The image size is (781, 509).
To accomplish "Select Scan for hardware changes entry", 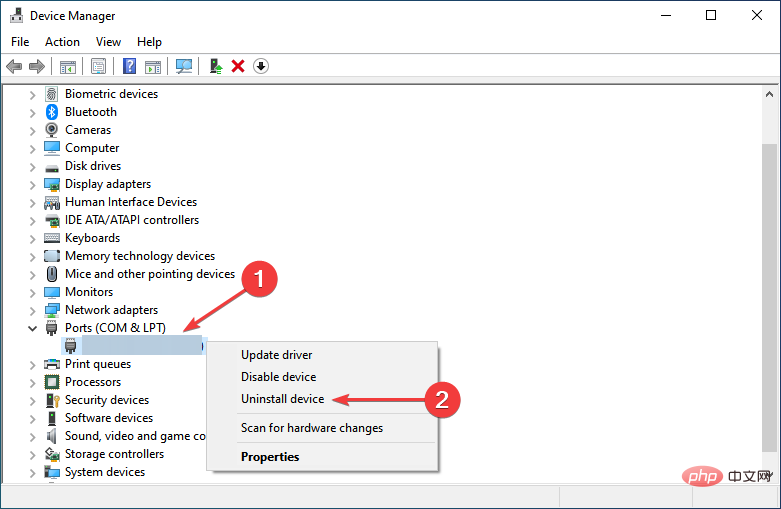I will 311,428.
